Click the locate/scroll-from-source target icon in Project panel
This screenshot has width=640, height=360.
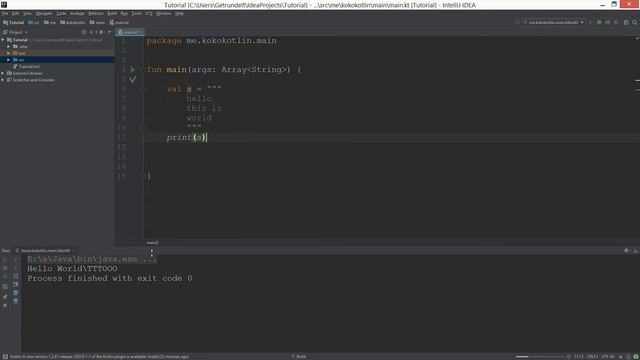pyautogui.click(x=84, y=32)
